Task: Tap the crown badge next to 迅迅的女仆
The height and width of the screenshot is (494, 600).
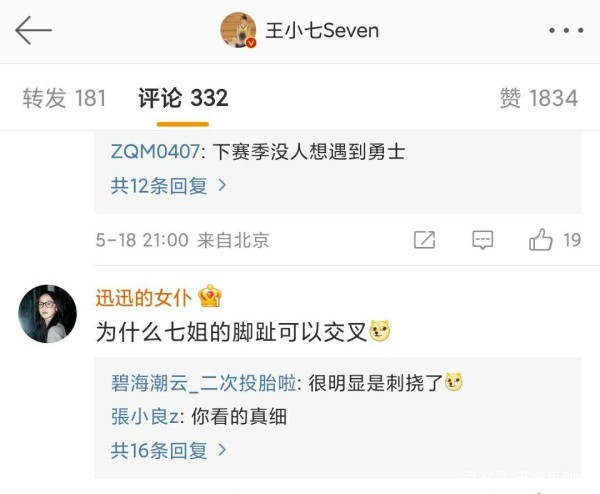Action: [210, 296]
